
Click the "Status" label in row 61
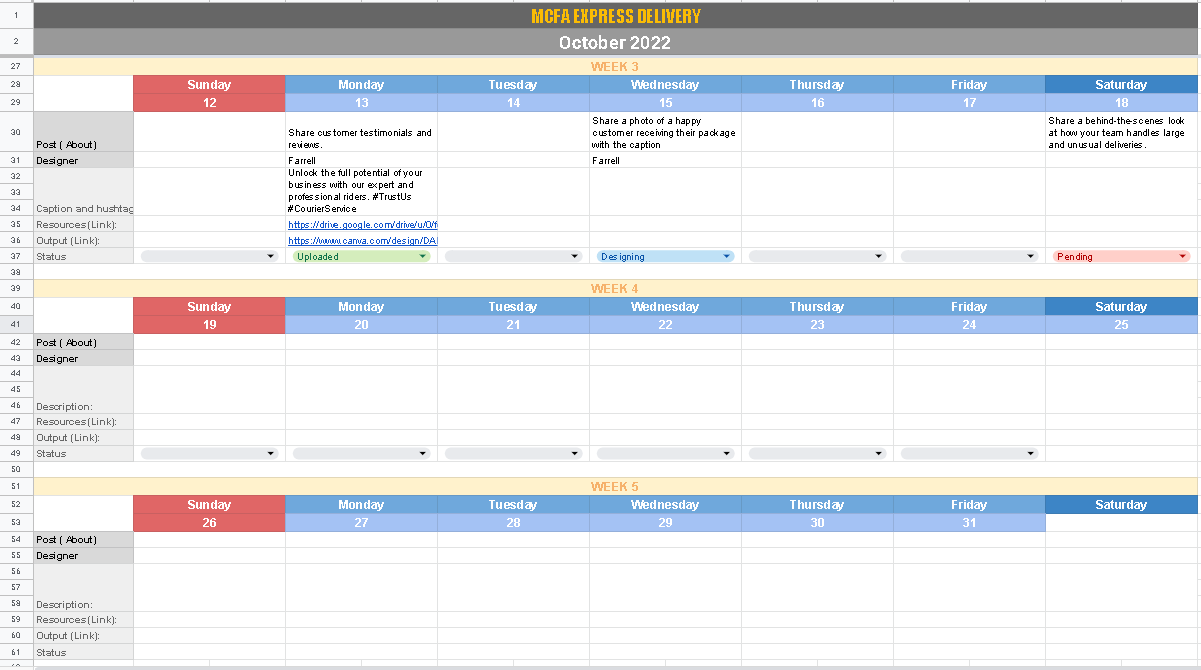coord(84,652)
